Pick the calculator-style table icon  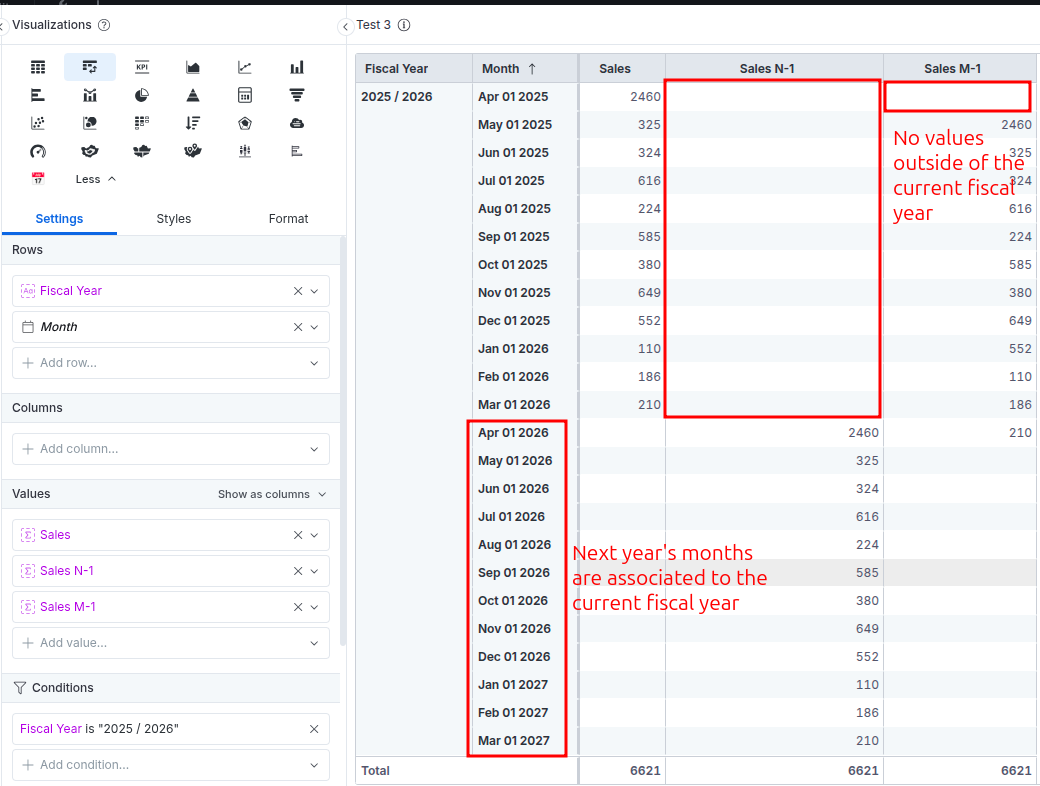245,96
